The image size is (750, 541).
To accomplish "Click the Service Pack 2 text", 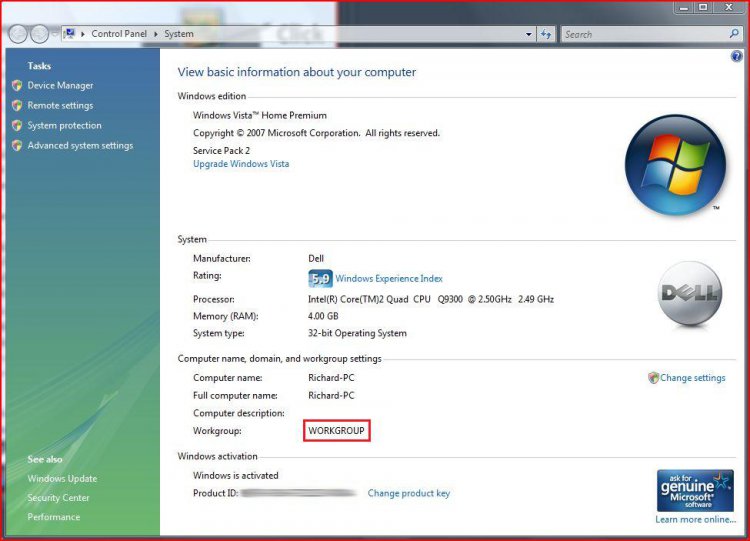I will [221, 151].
